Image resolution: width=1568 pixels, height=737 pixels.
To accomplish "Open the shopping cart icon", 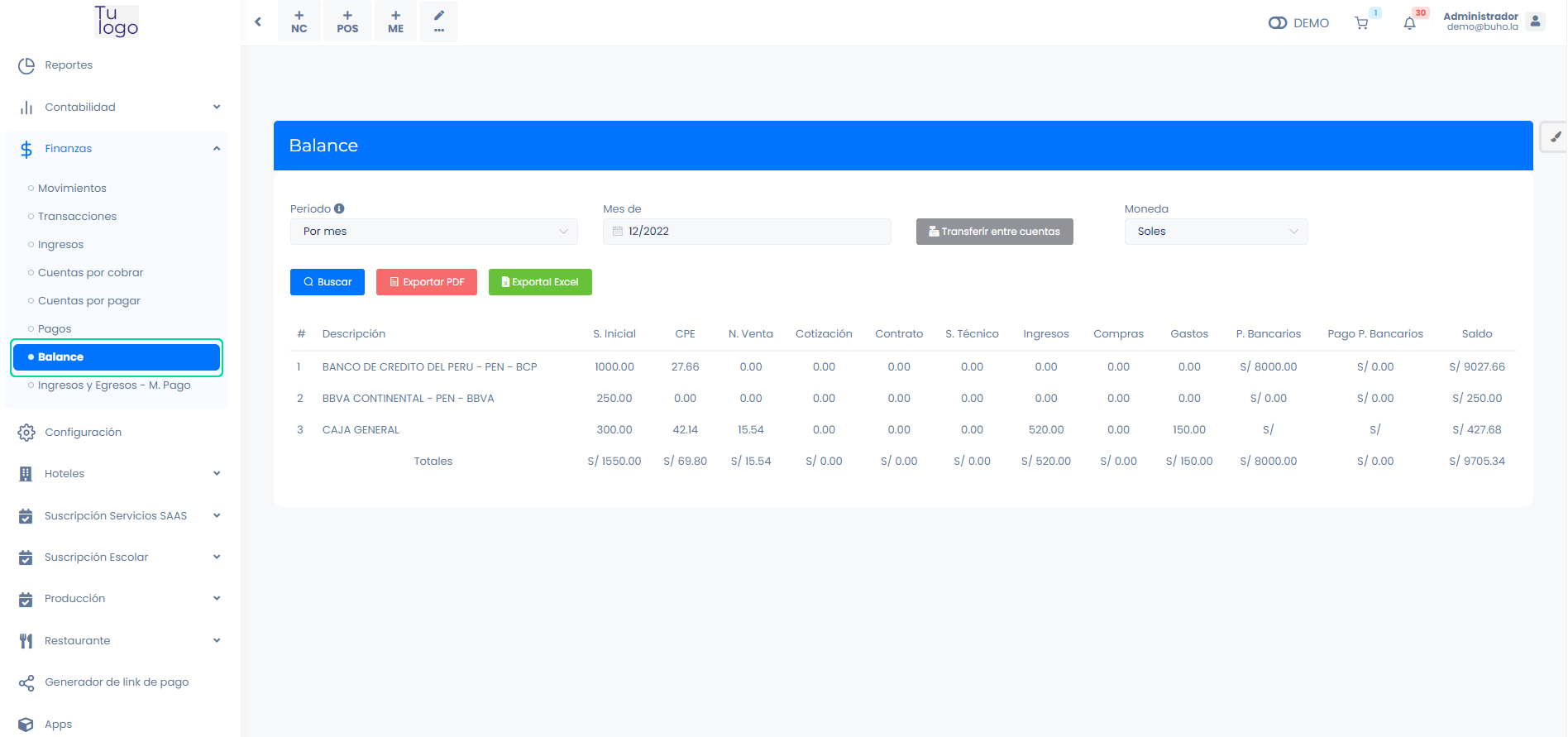I will (x=1361, y=23).
